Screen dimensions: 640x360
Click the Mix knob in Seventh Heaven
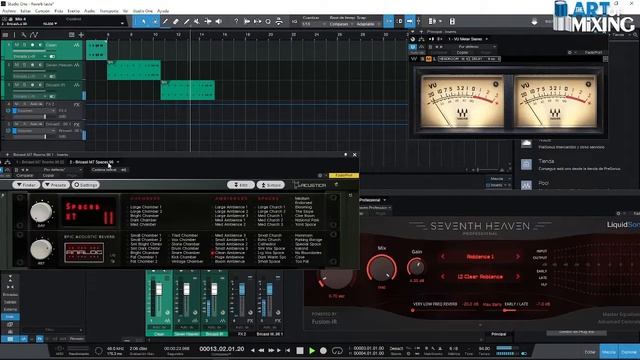tap(382, 269)
